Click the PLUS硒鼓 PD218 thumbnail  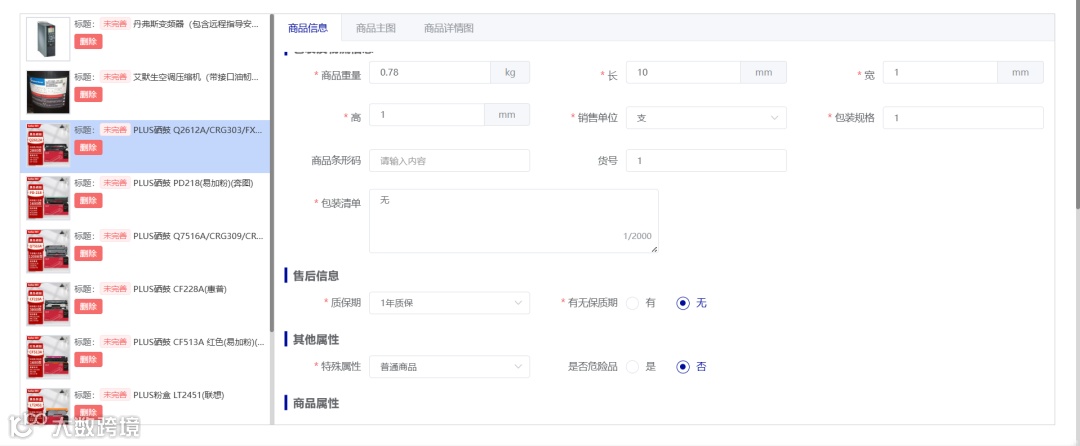48,198
